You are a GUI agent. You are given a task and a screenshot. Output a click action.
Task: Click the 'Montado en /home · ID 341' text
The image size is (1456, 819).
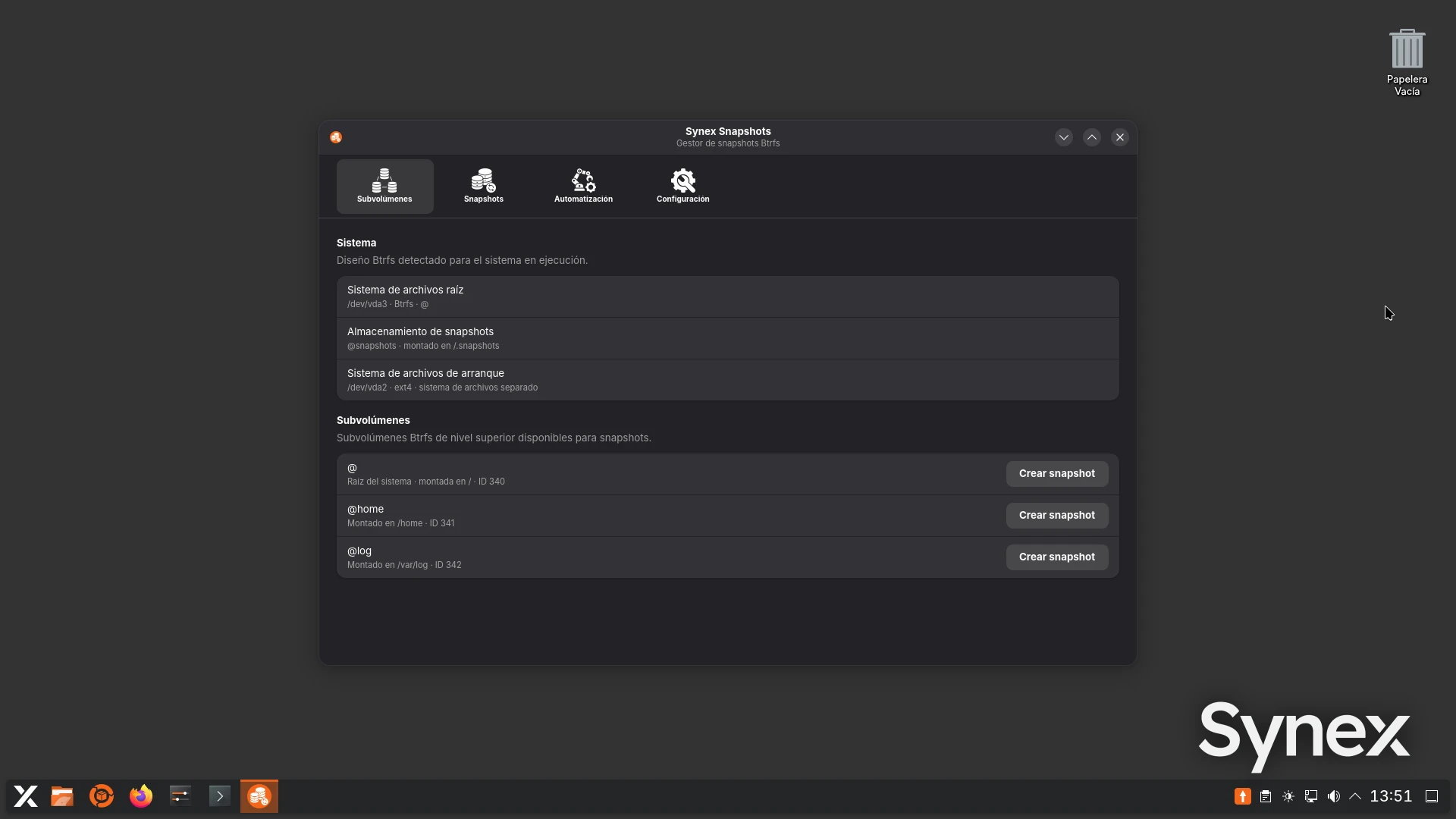pyautogui.click(x=401, y=523)
